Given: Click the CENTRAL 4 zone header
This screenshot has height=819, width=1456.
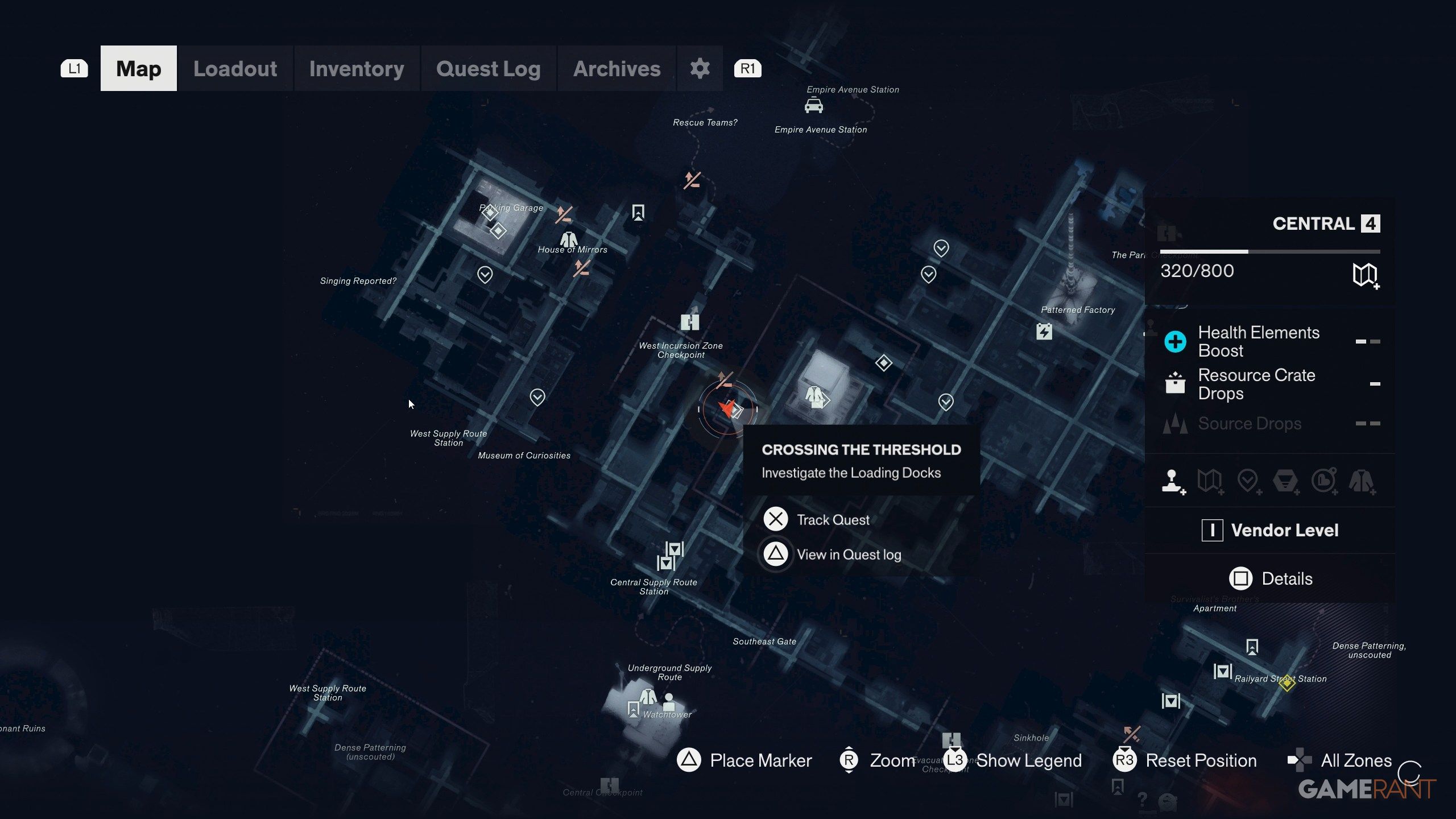Looking at the screenshot, I should point(1326,224).
